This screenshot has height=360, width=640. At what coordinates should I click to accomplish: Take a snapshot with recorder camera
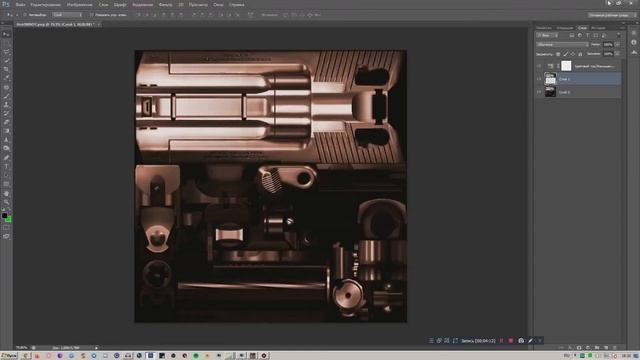point(521,340)
